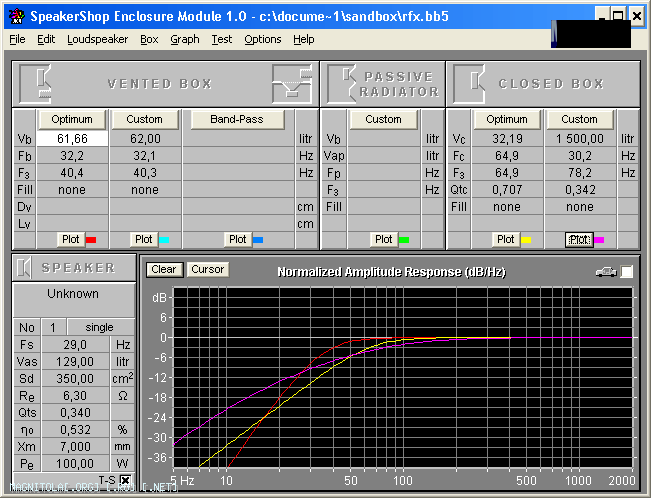Viewport: 651px width, 498px height.
Task: Plot the Band-Pass curve (blue)
Action: coord(237,240)
